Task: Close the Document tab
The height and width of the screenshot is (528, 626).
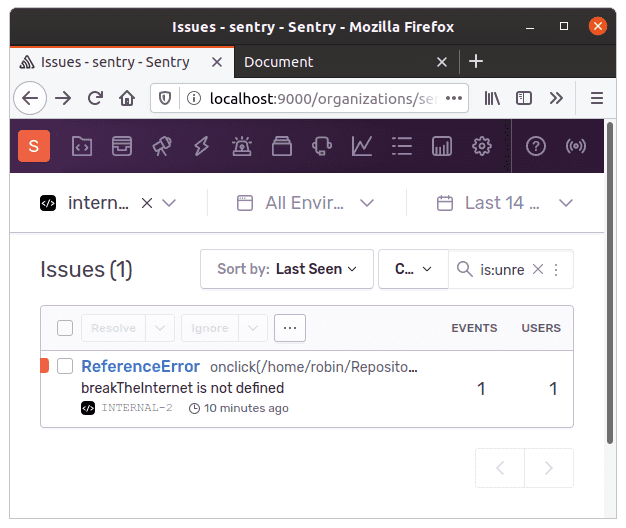Action: tap(442, 62)
